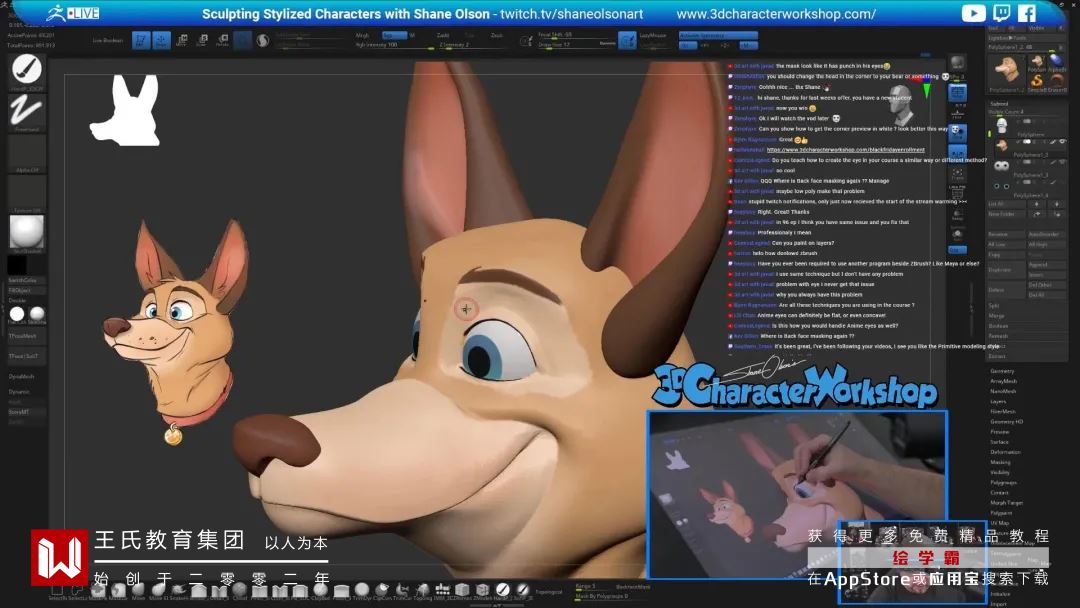
Task: Open the 3dcharacterworkshop blackfriday link in chat
Action: point(846,149)
